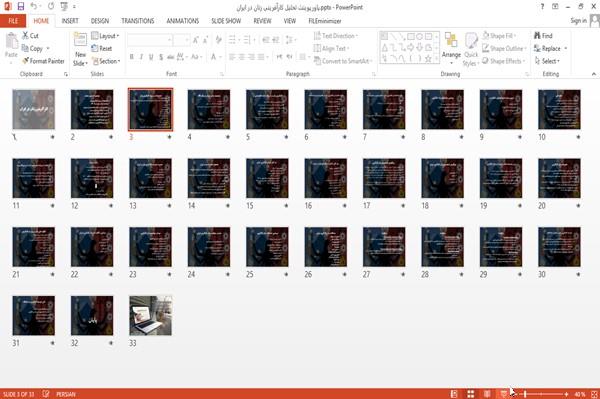Screen dimensions: 600x399
Task: Open the Arrange options
Action: click(x=451, y=48)
